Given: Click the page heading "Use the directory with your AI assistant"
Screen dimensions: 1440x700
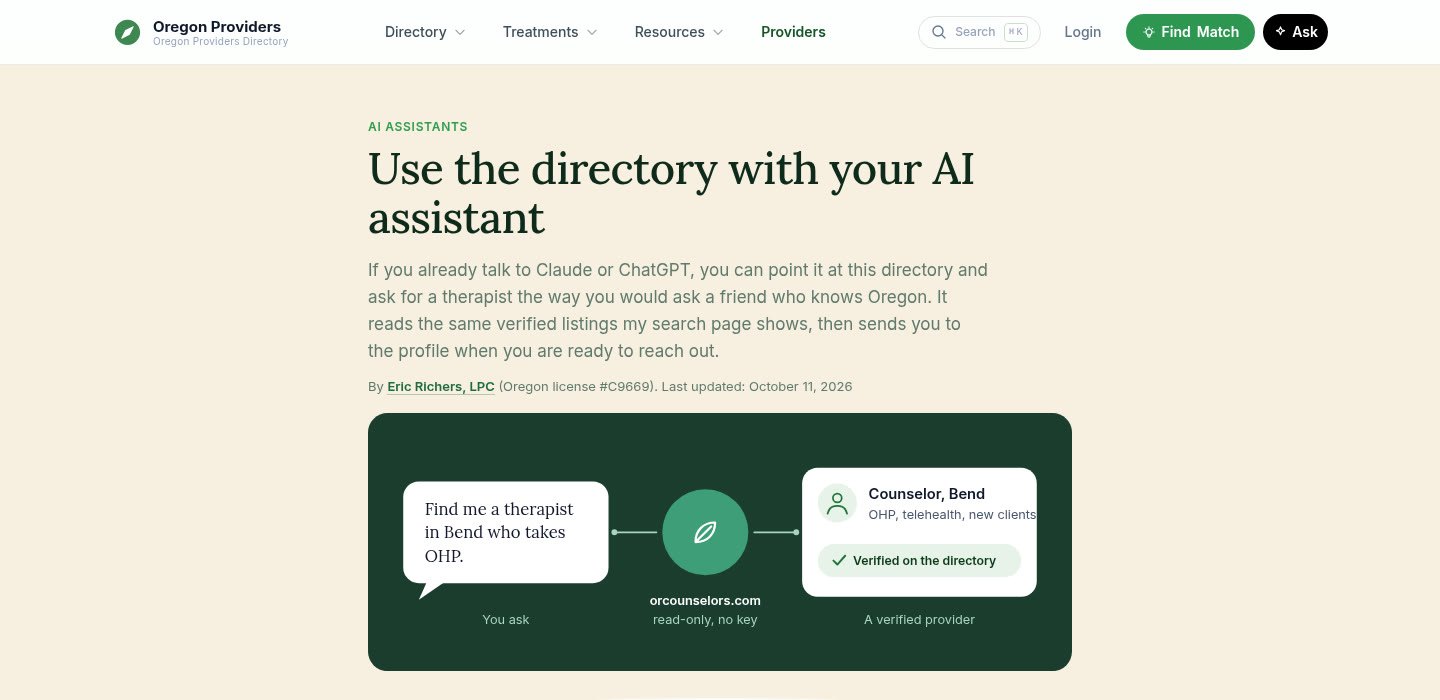Looking at the screenshot, I should (671, 193).
